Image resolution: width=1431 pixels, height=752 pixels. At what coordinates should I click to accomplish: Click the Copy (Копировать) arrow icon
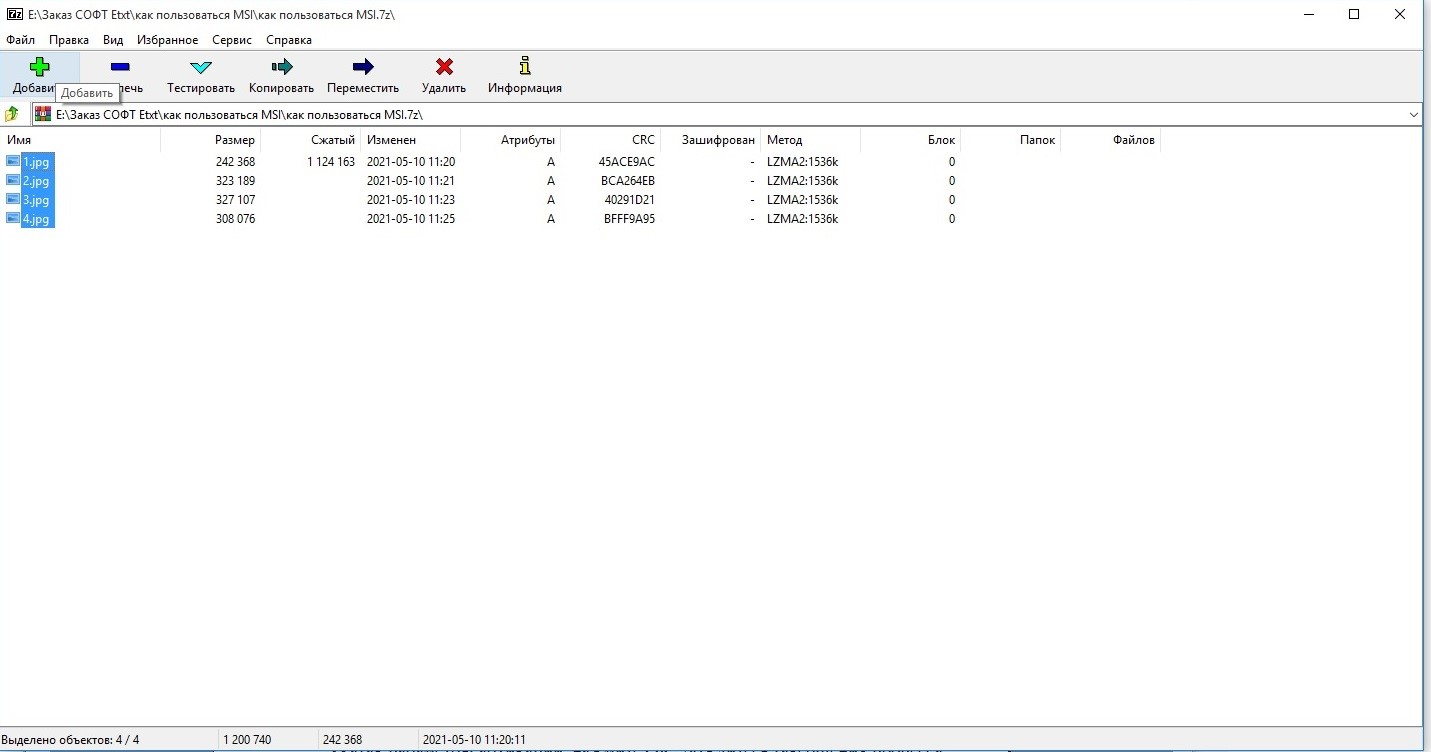coord(282,68)
